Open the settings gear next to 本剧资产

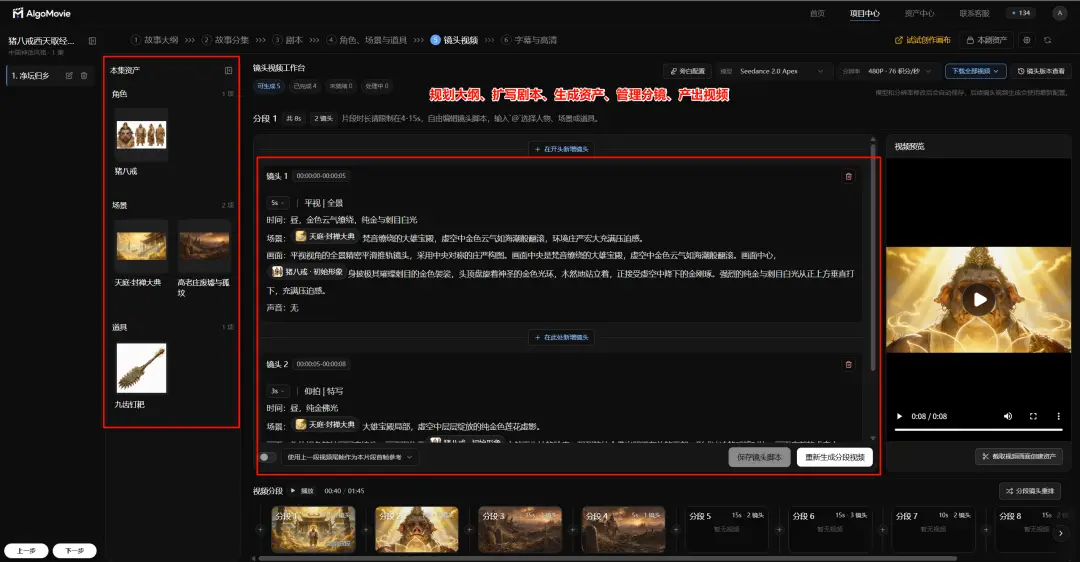tap(1026, 40)
